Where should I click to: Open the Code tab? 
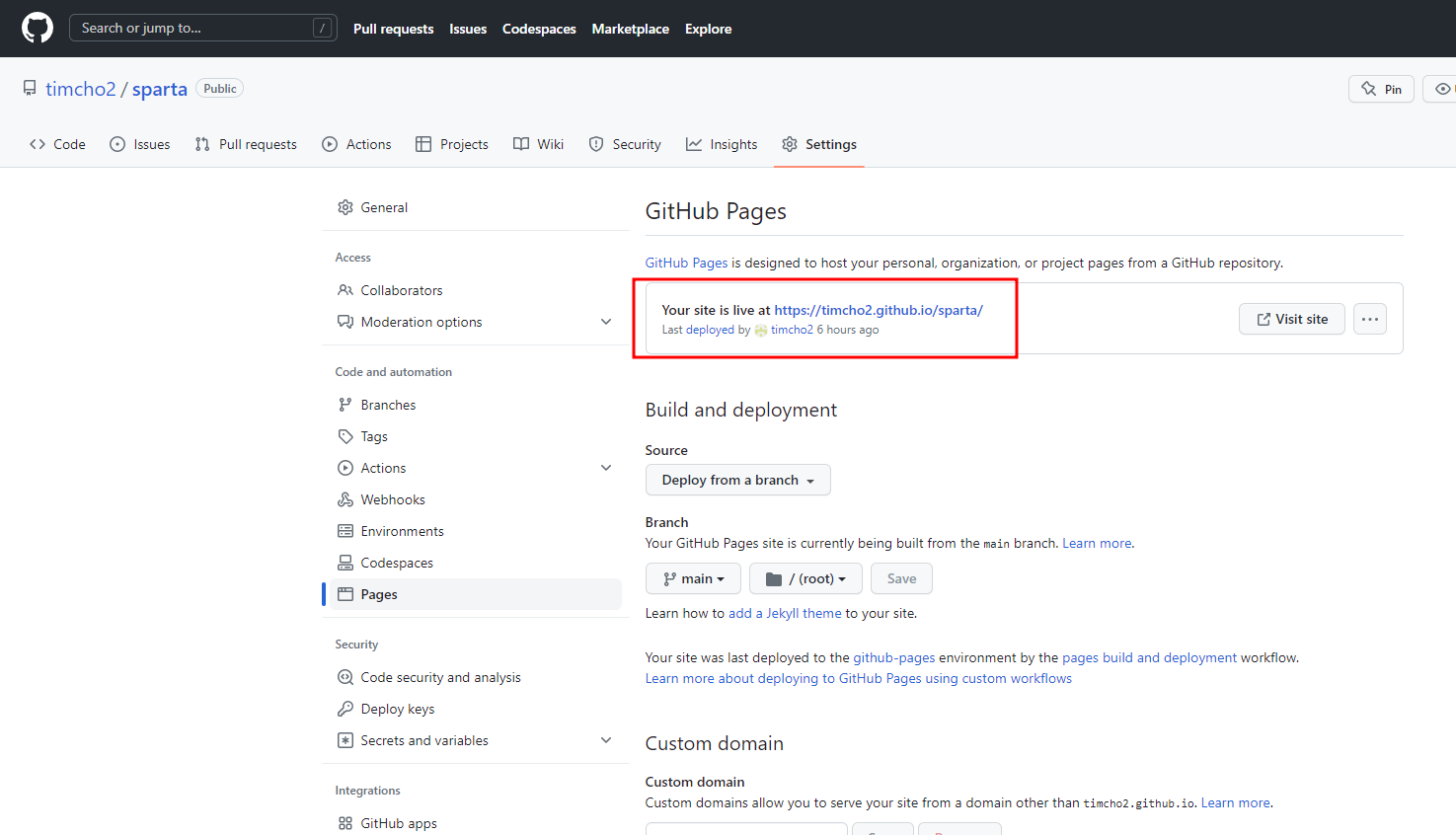click(x=57, y=144)
